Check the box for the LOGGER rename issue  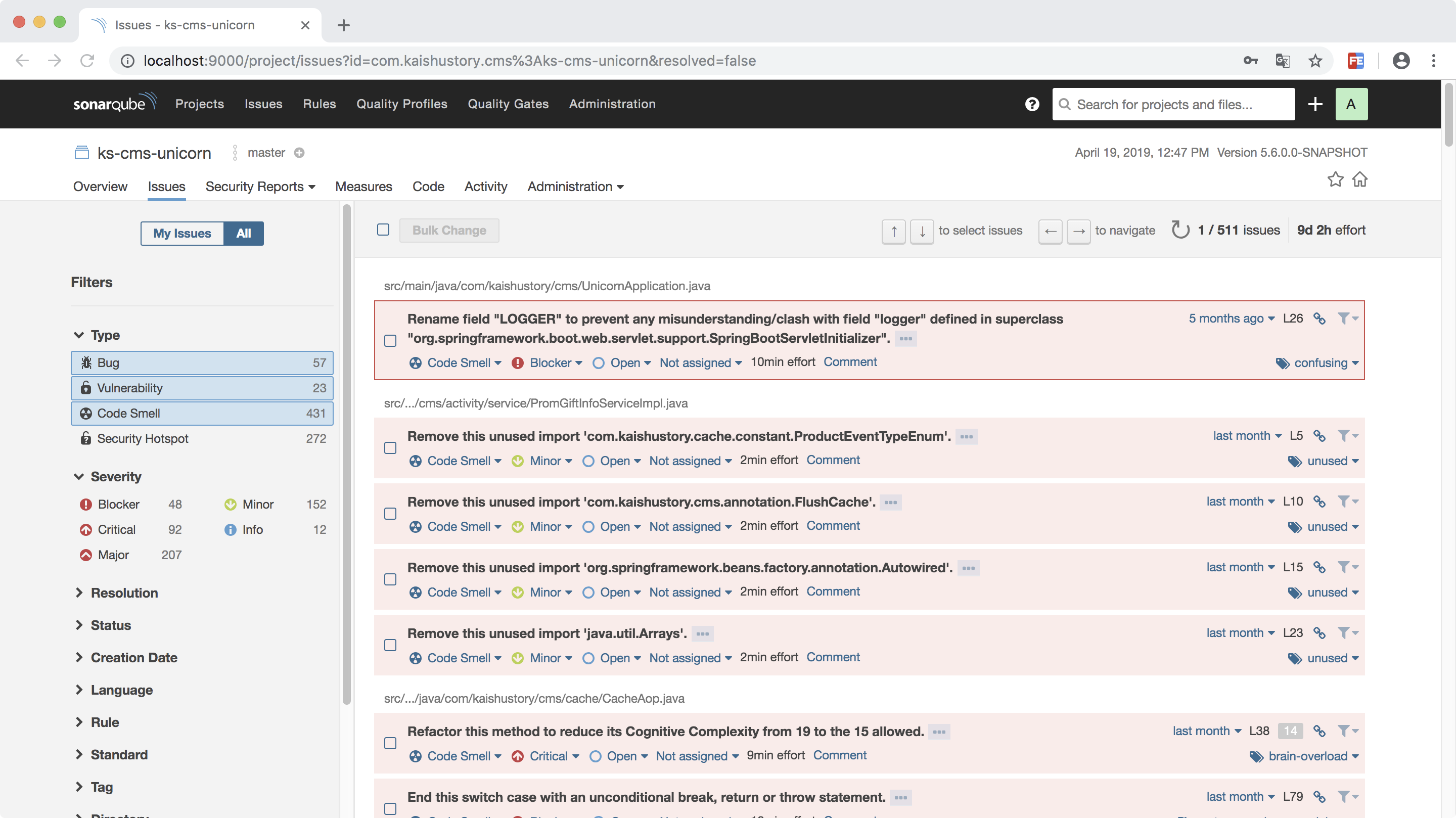click(390, 340)
